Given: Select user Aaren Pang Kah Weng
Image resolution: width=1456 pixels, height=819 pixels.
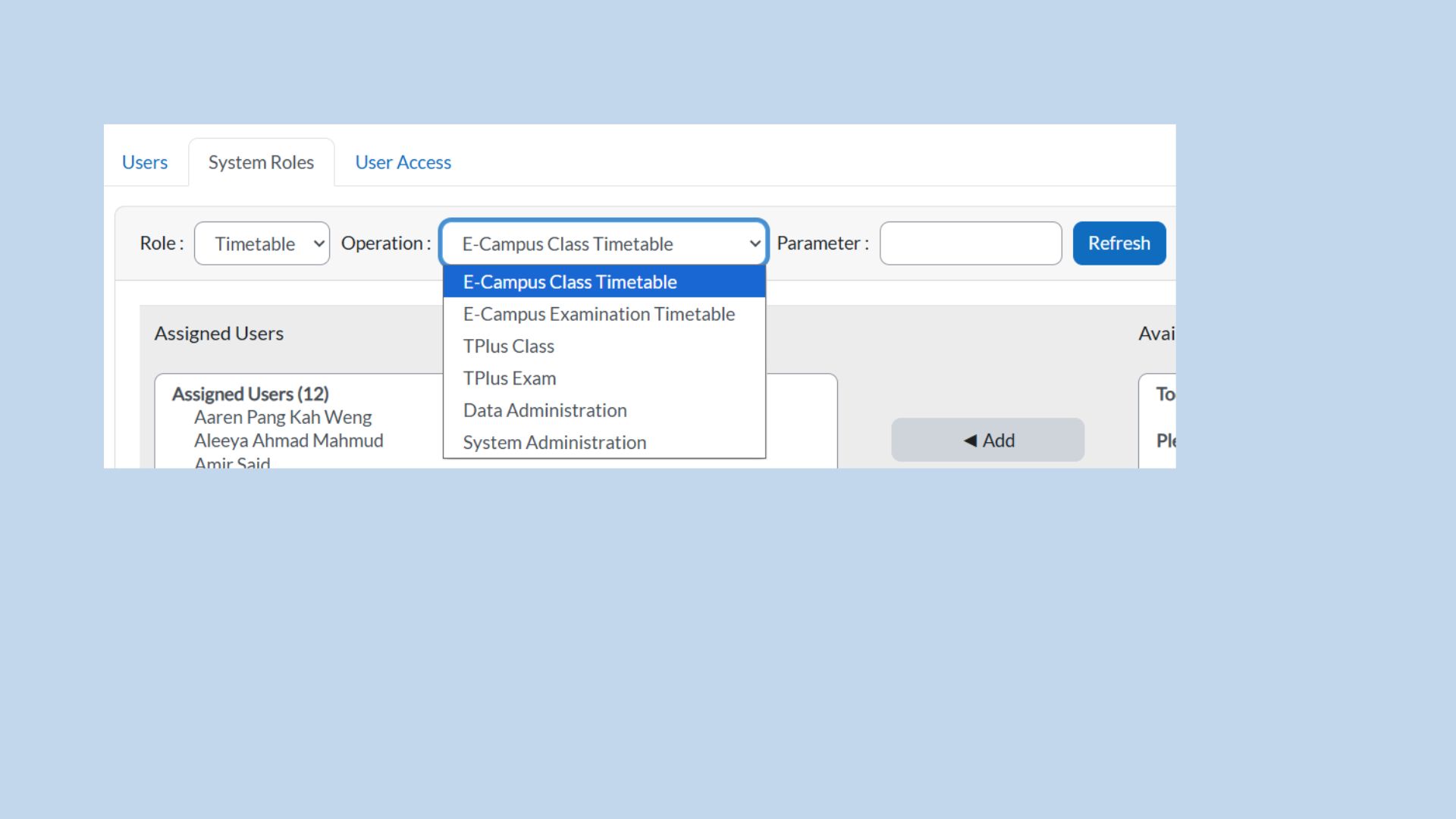Looking at the screenshot, I should (282, 417).
